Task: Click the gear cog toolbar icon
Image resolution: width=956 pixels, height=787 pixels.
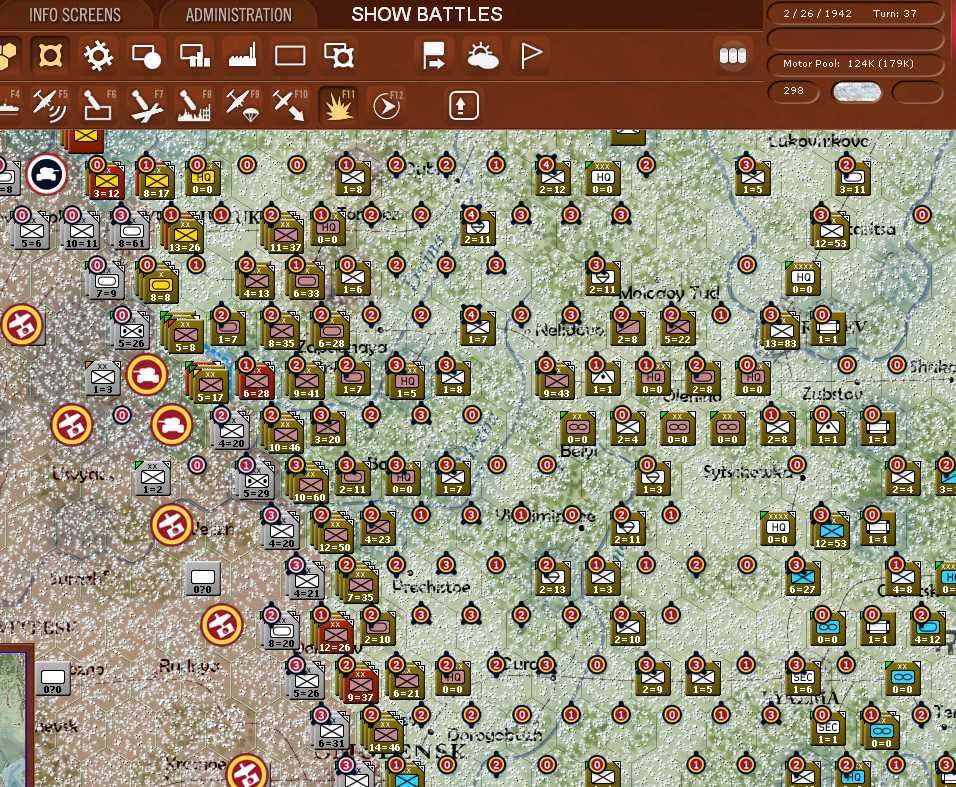Action: coord(98,56)
